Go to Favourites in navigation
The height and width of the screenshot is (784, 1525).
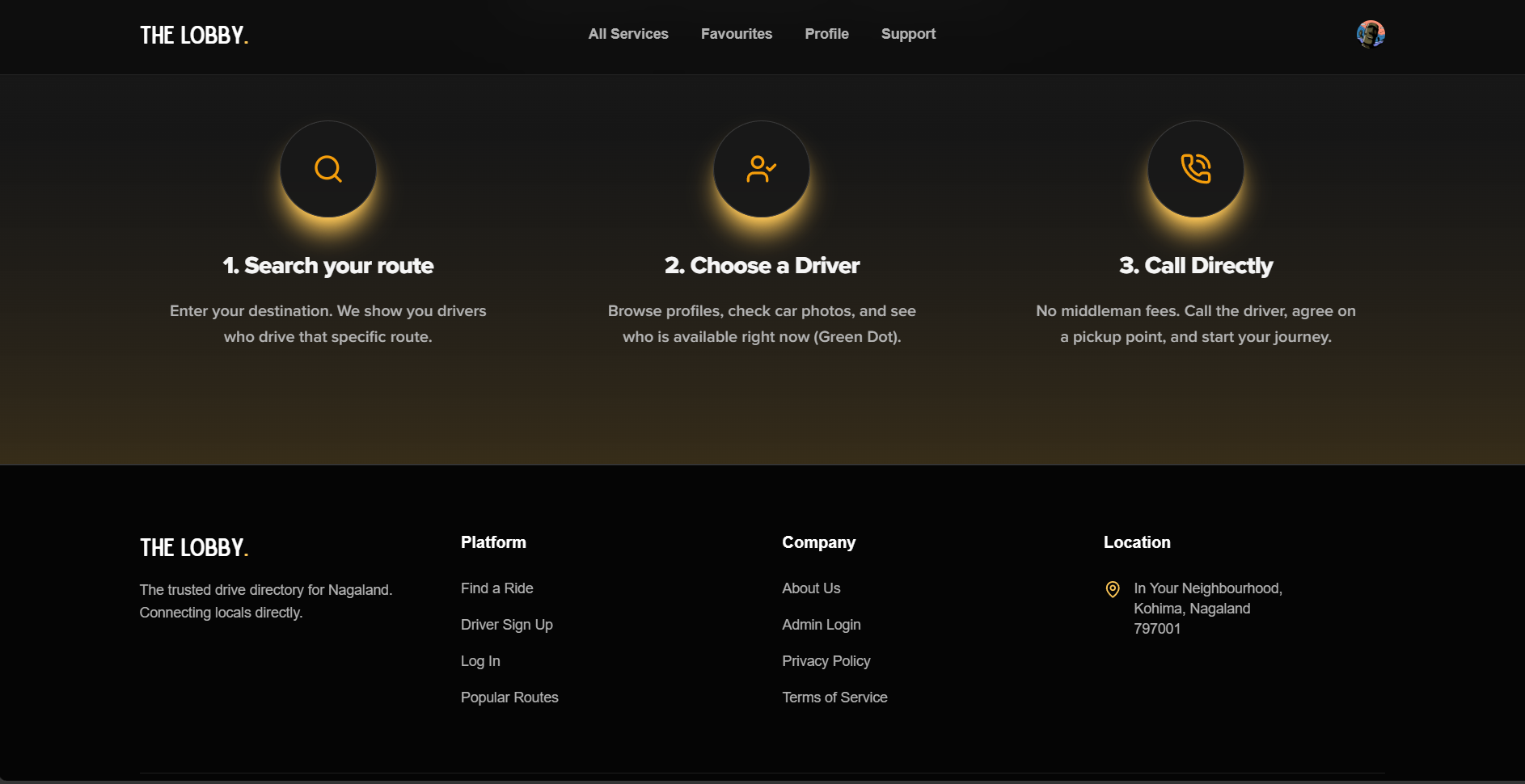(x=737, y=34)
